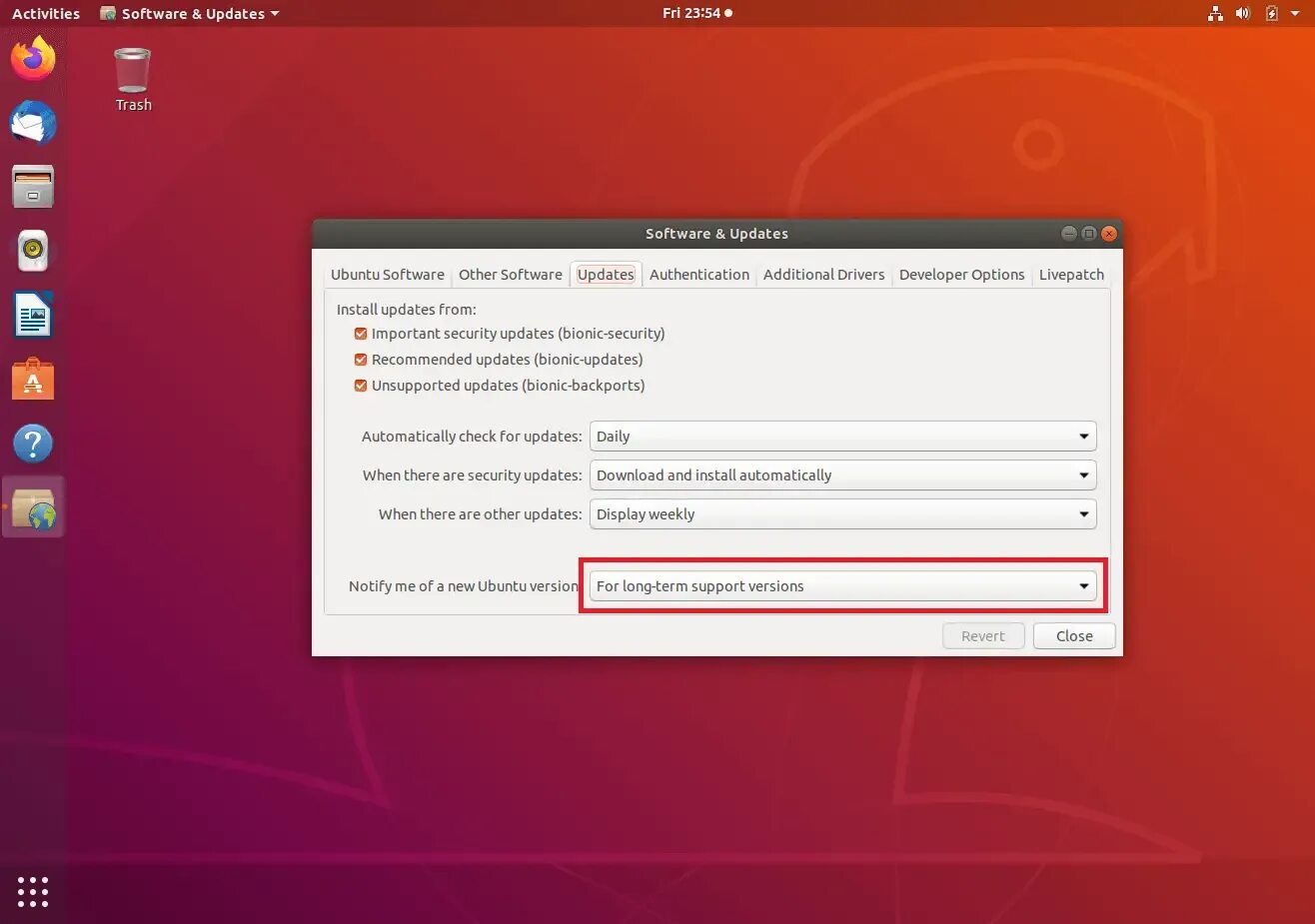Select the Updates tab
The width and height of the screenshot is (1315, 924).
(x=606, y=275)
